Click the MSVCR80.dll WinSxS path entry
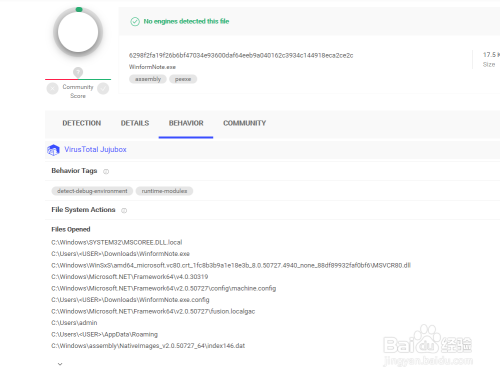Screen dimensions: 500x378 (231, 265)
